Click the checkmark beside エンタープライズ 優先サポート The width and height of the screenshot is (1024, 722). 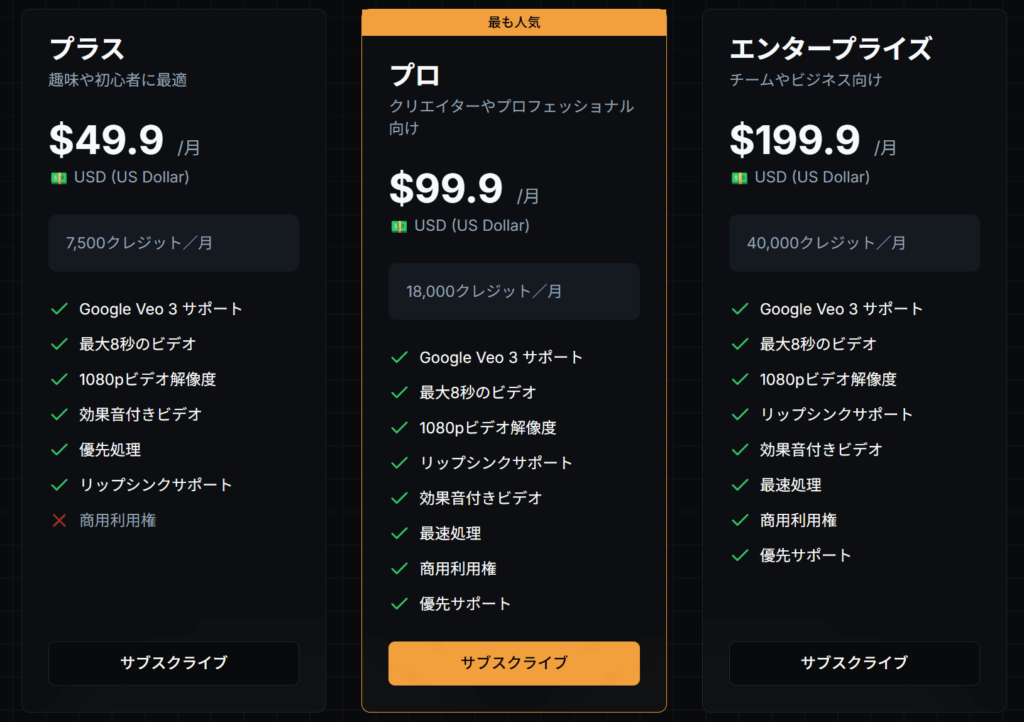740,555
